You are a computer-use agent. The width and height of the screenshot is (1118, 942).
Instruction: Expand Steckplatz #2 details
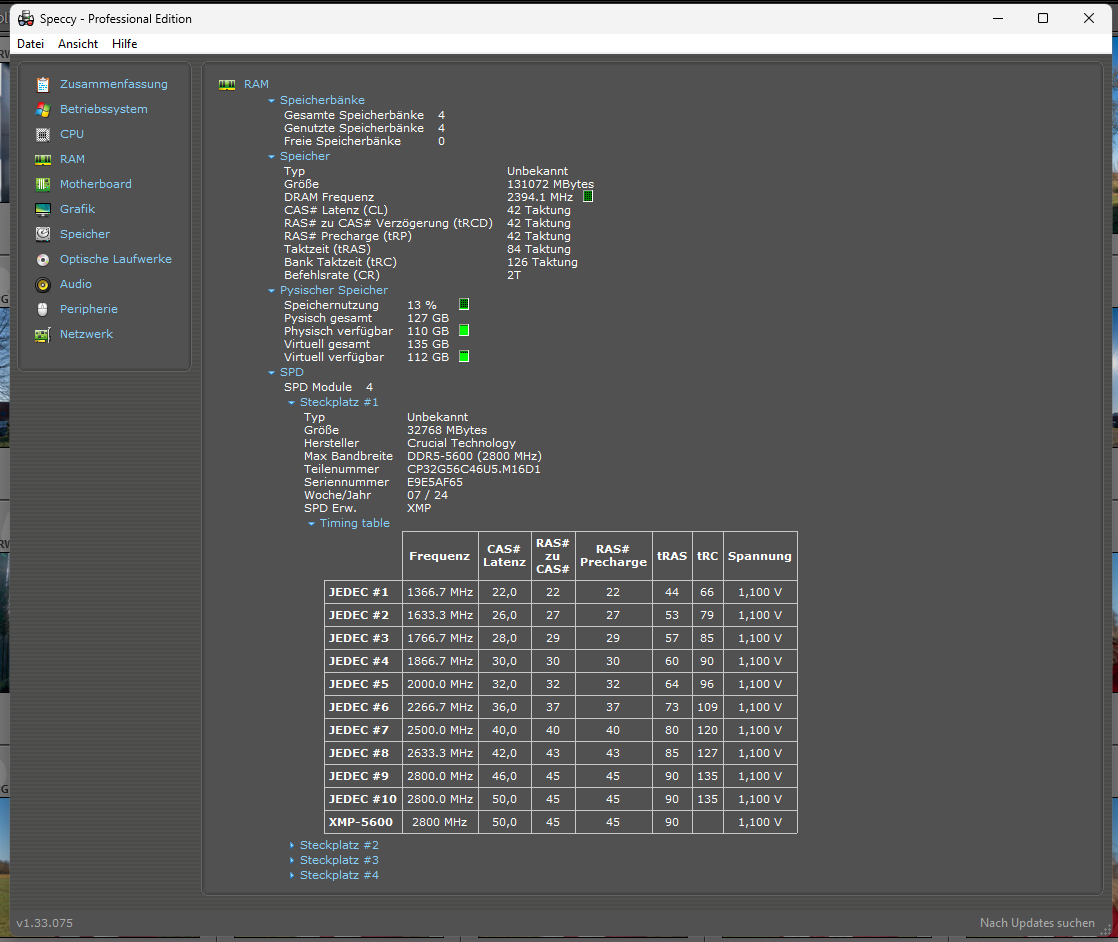tap(339, 845)
